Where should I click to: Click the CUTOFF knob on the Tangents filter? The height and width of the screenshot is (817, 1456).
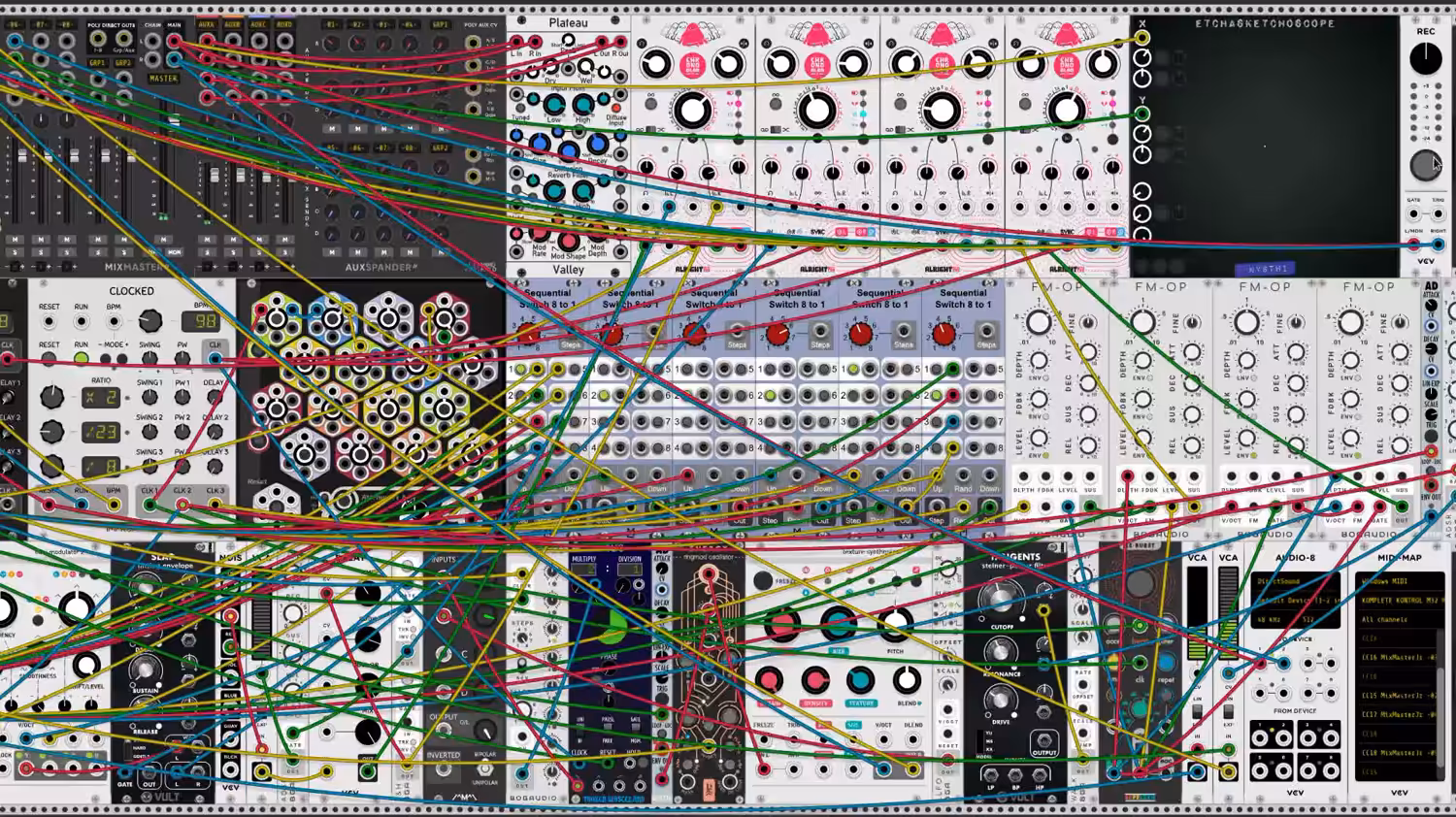coord(999,600)
